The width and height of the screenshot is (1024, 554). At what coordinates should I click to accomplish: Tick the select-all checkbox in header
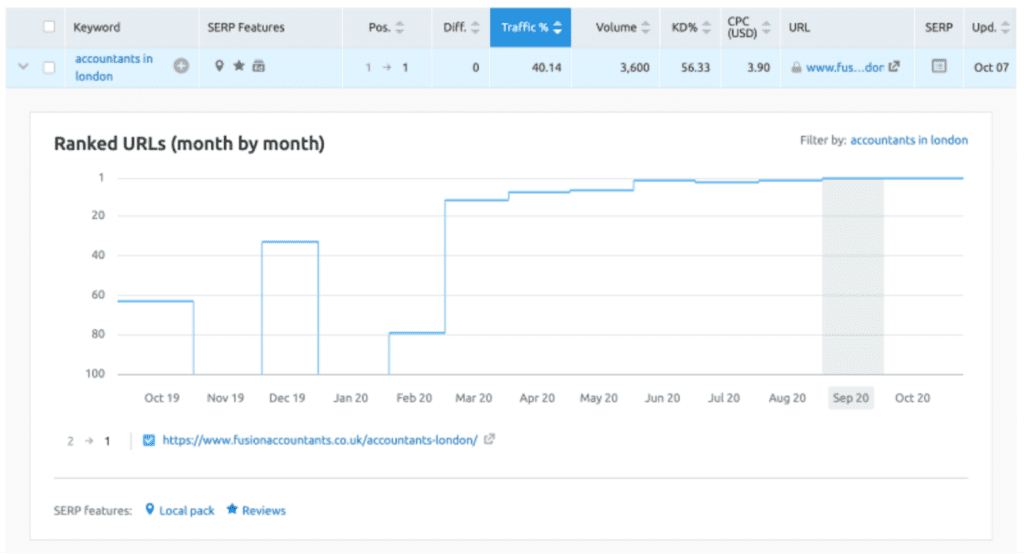[49, 27]
